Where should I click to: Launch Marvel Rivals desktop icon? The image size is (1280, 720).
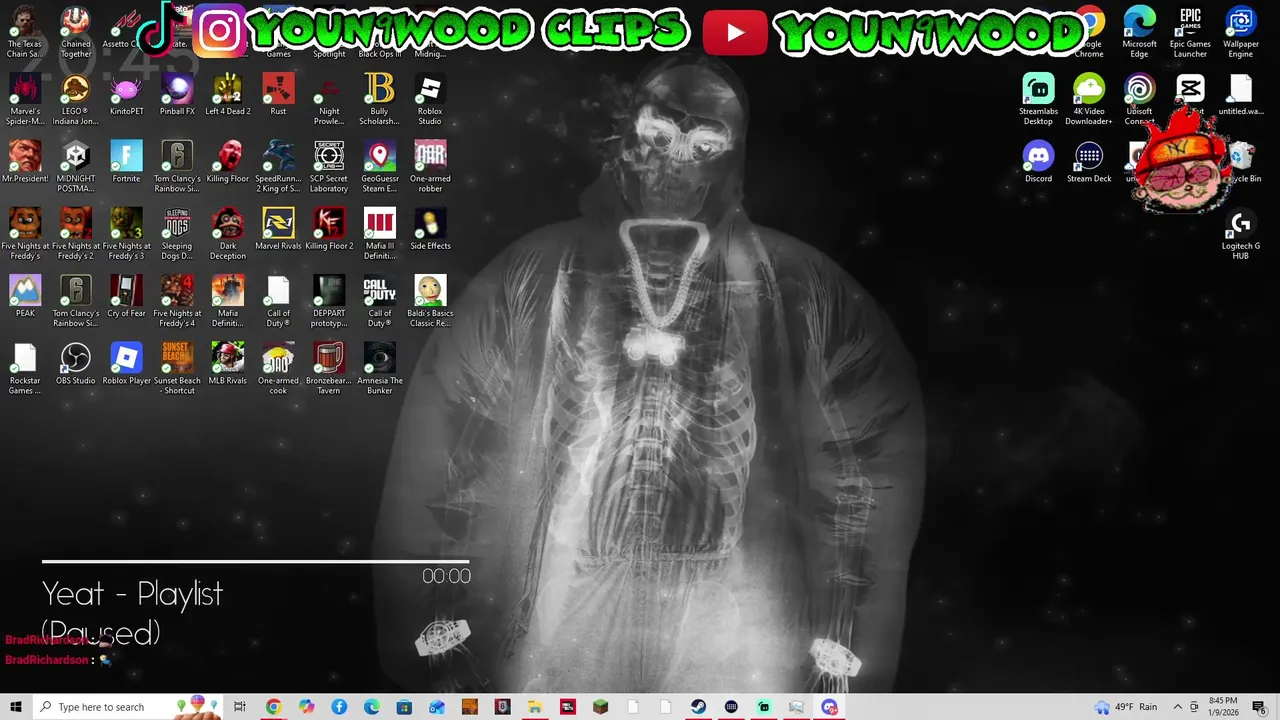pos(278,230)
